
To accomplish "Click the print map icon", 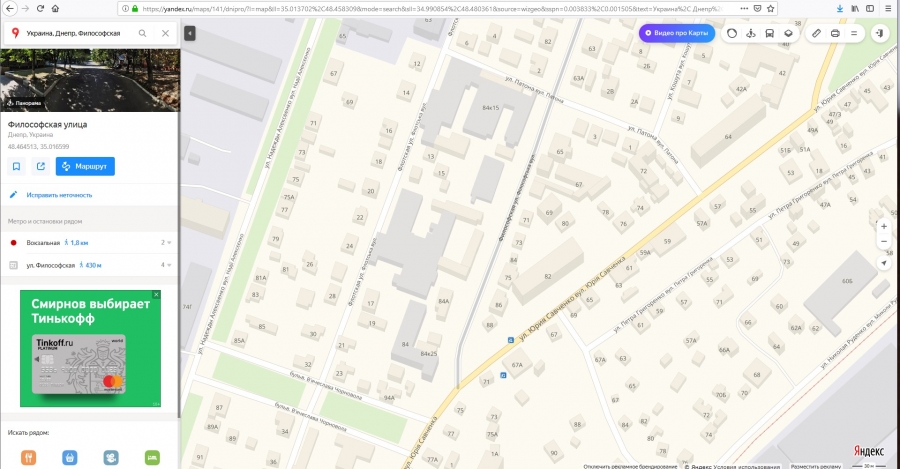I will click(x=835, y=33).
